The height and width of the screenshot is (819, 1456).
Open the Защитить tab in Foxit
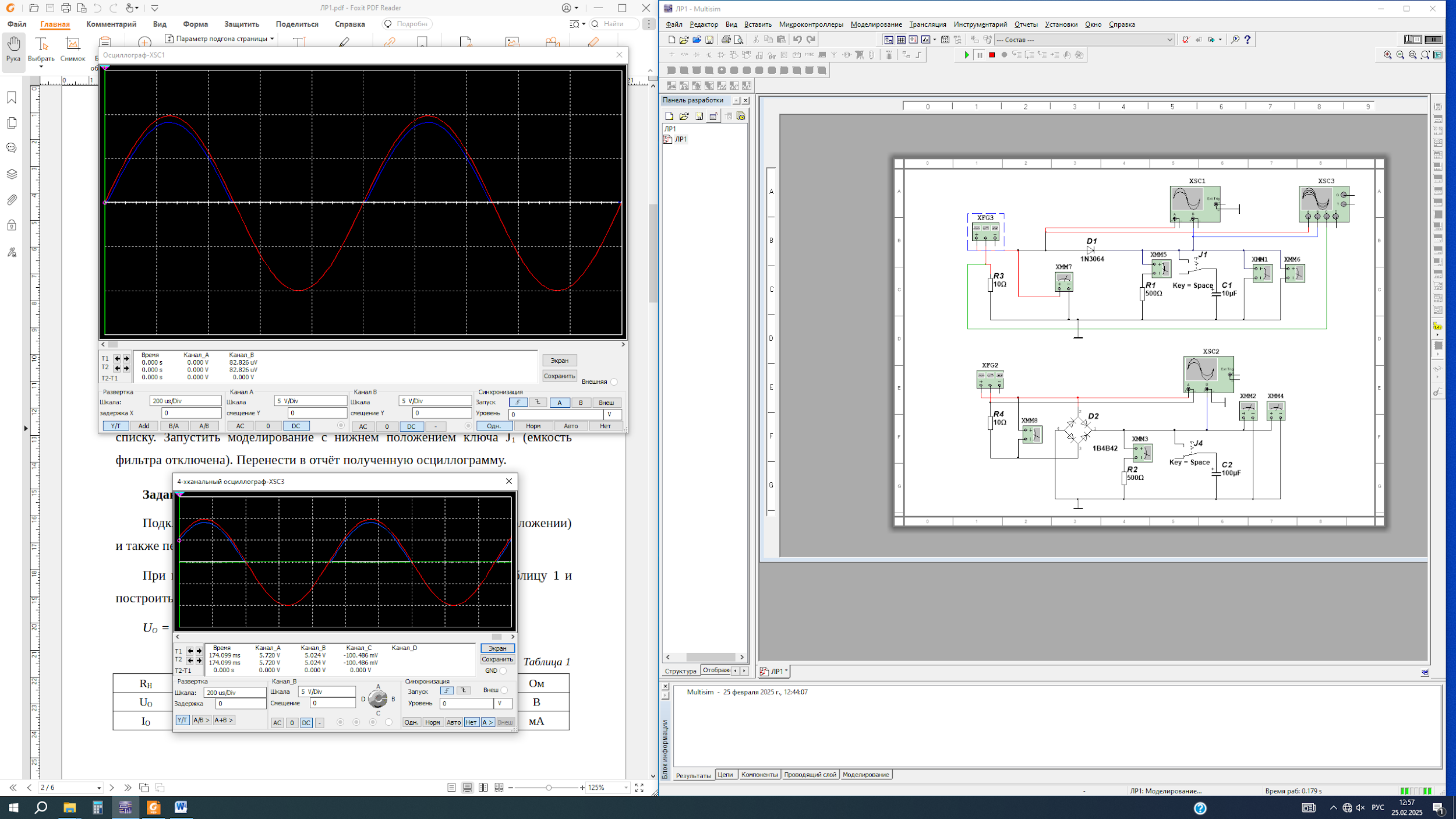[x=242, y=24]
